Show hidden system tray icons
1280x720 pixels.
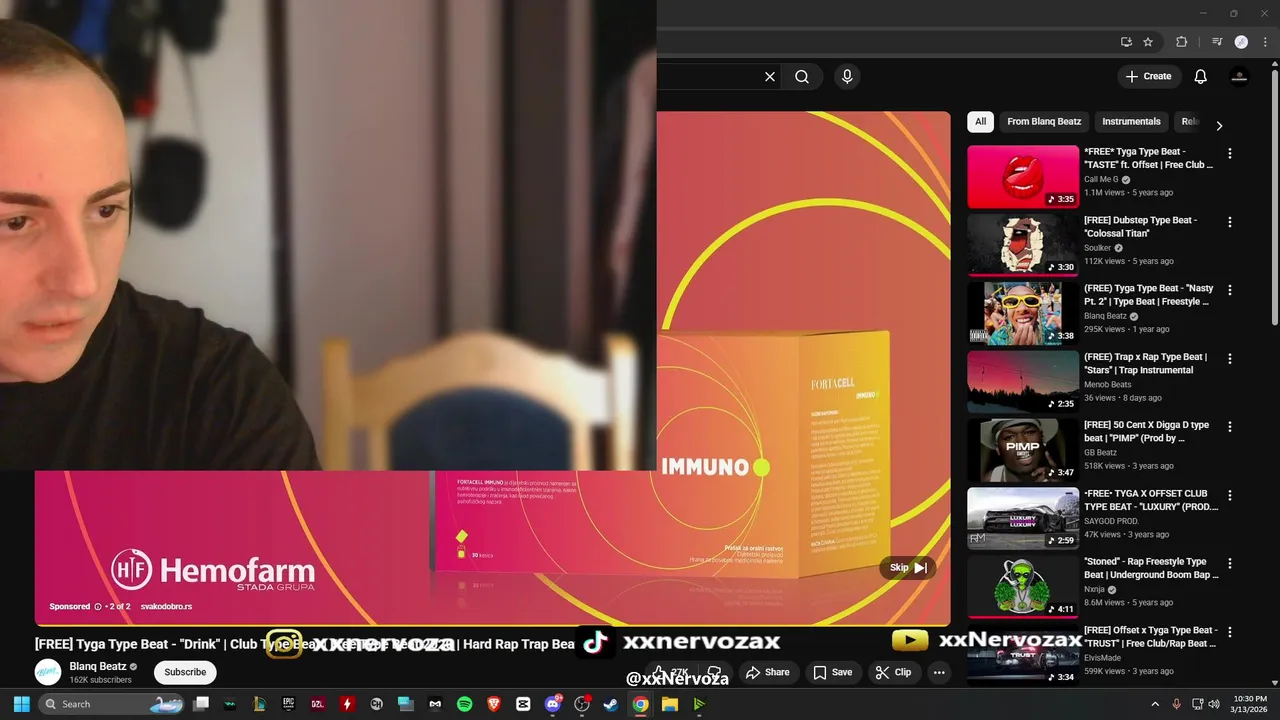click(1155, 704)
